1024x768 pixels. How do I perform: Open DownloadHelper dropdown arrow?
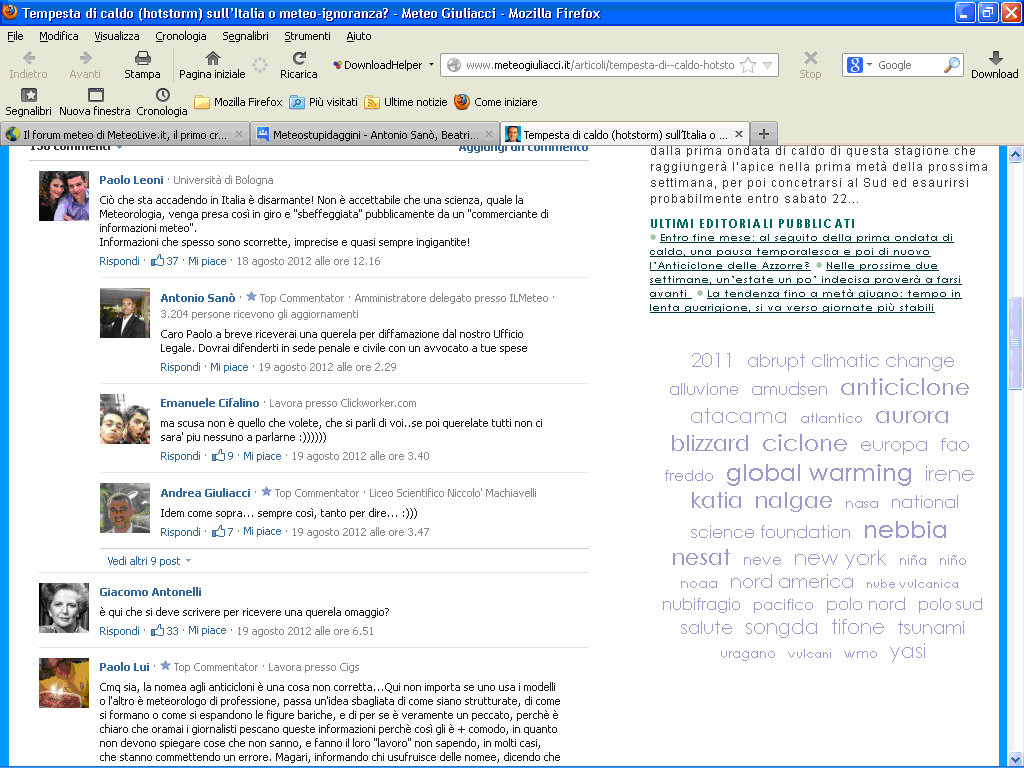point(431,65)
